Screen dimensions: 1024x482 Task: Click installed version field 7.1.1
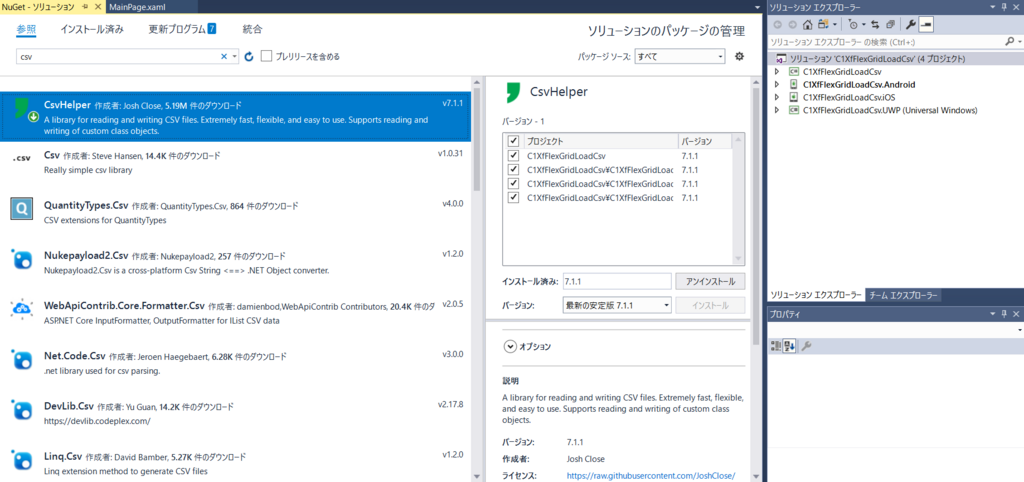pos(617,281)
